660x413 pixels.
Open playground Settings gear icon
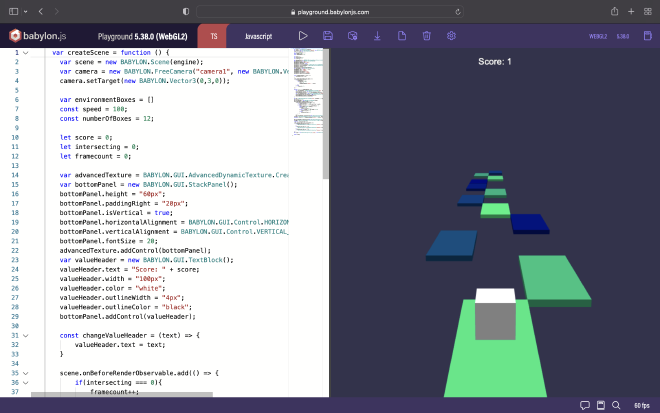(451, 36)
